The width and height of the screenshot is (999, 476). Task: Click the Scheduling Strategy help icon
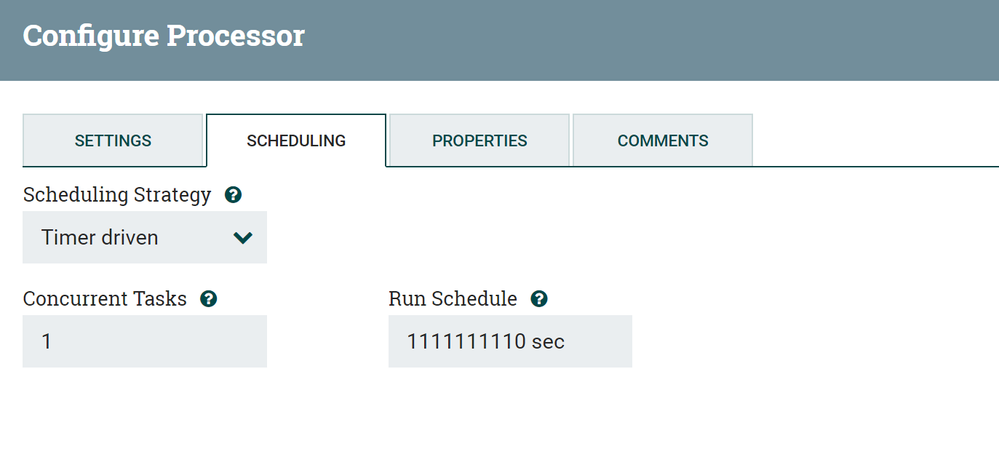(233, 195)
